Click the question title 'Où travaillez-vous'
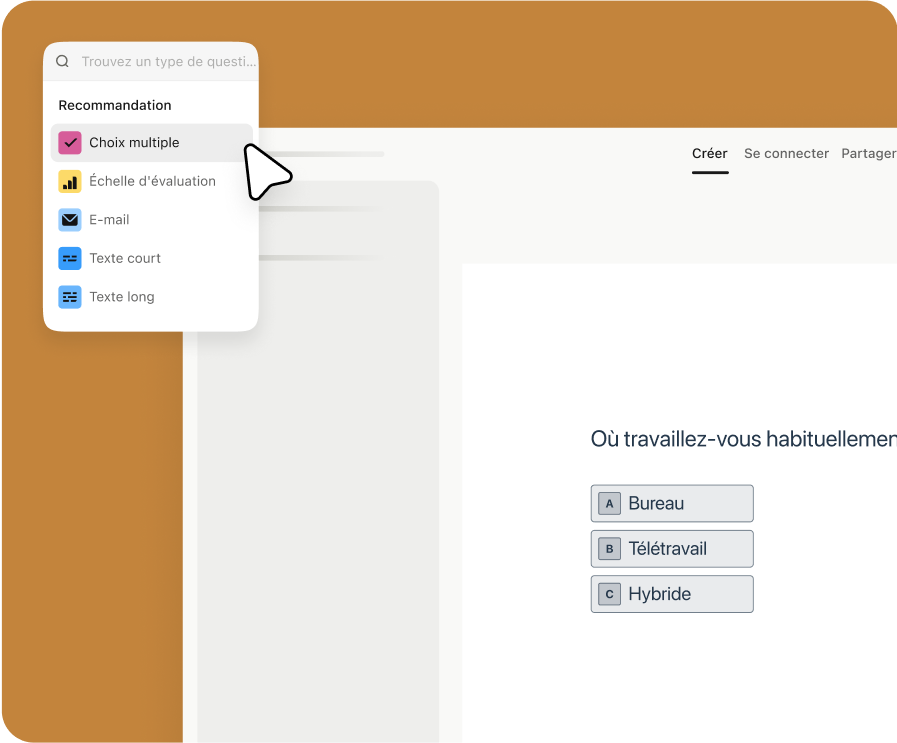Viewport: 897px width, 743px height. (743, 440)
